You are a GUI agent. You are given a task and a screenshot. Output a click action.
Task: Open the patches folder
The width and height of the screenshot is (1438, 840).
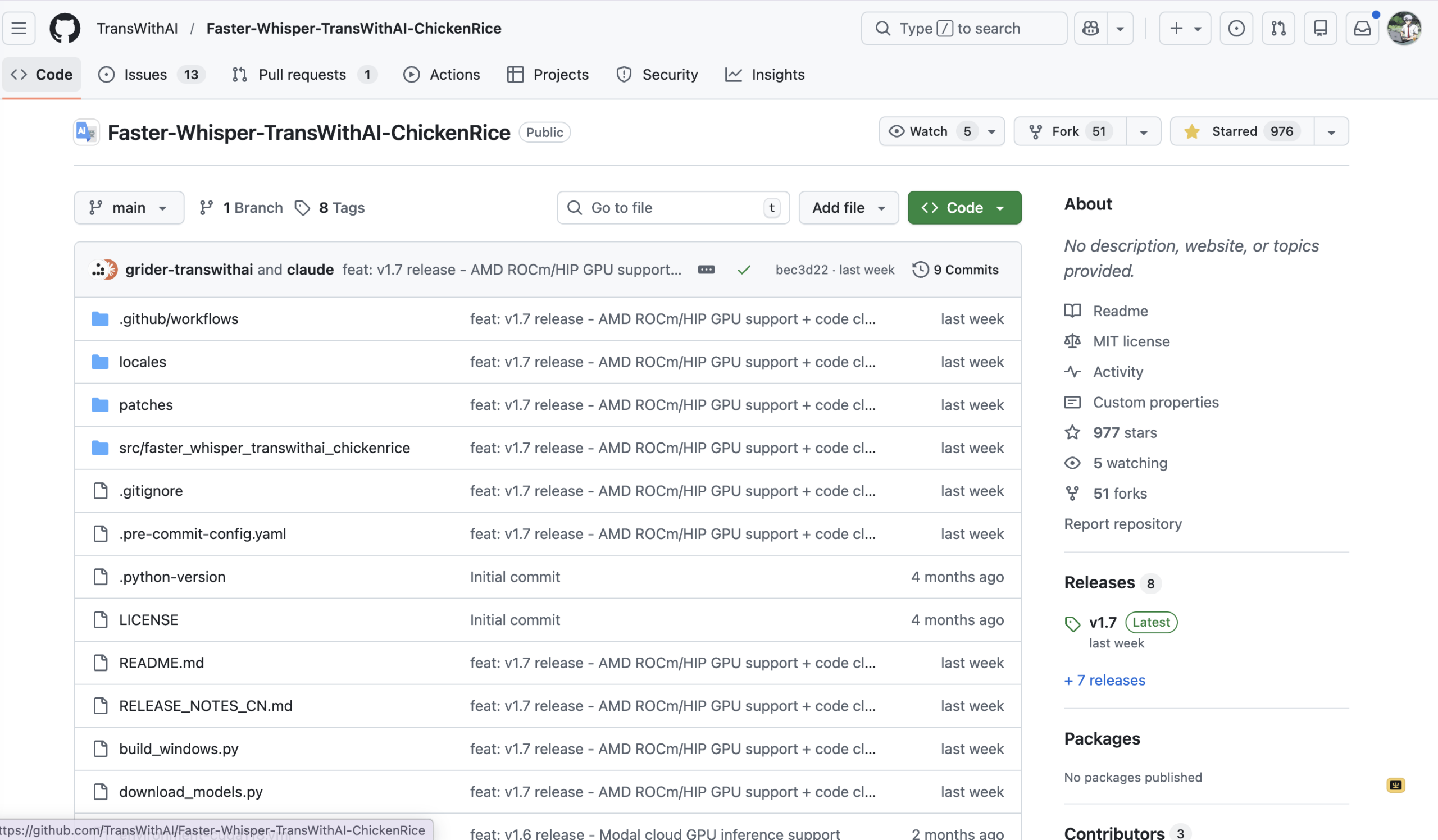145,405
